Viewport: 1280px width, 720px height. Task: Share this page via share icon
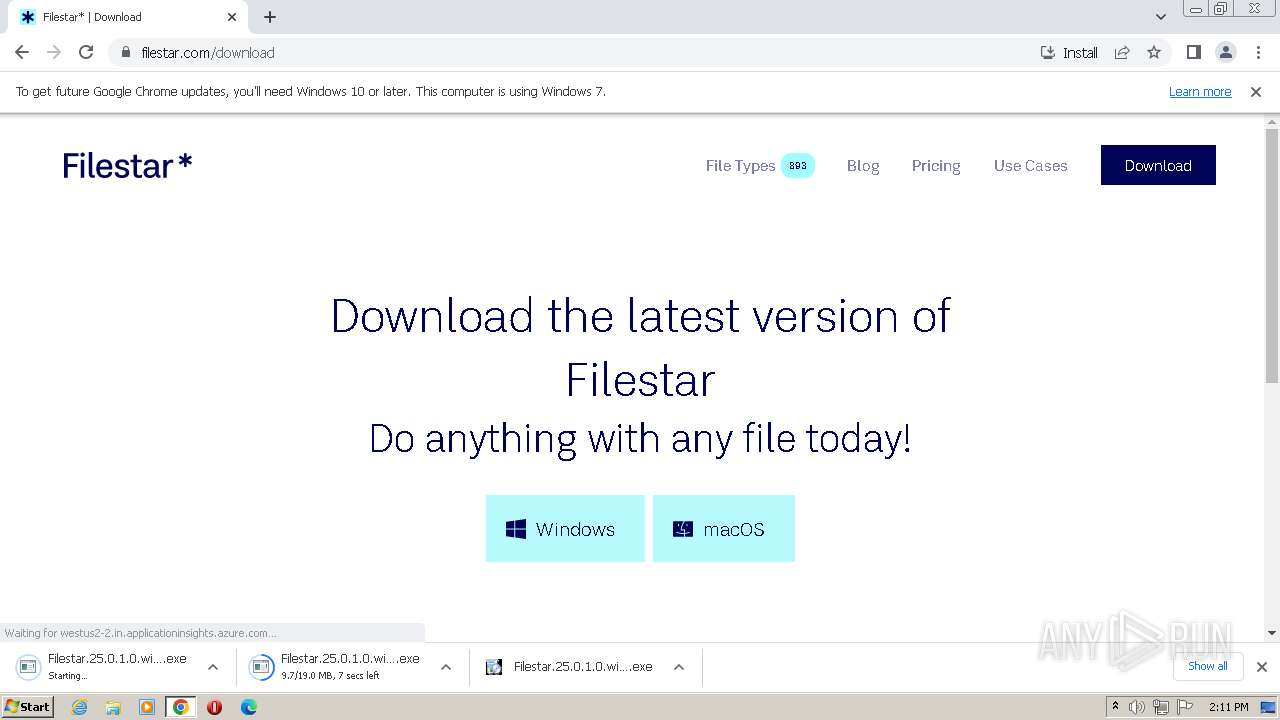tap(1122, 52)
